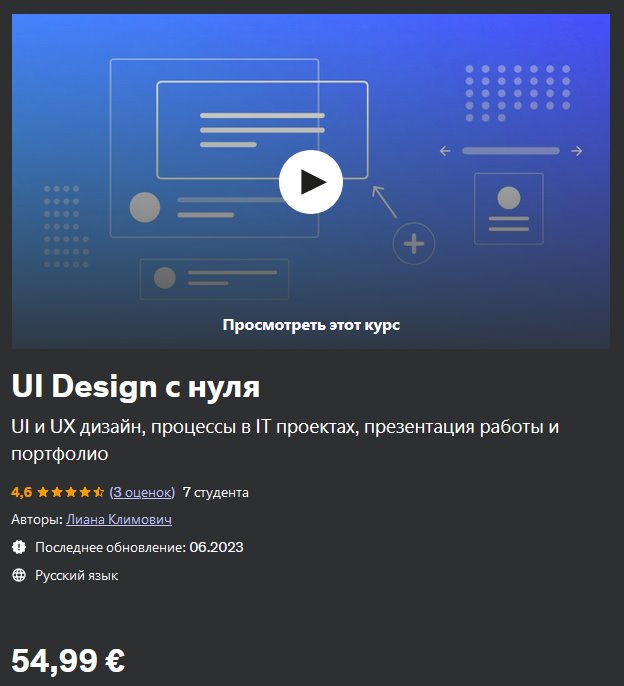Viewport: 624px width, 686px height.
Task: Select the 'UI Design с нуля' course title
Action: (x=136, y=387)
